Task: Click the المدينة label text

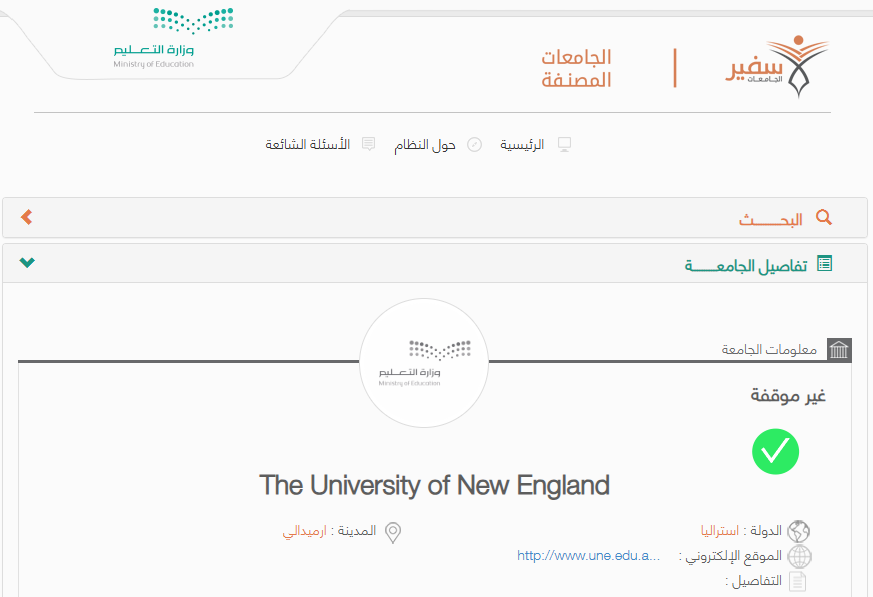Action: point(357,531)
